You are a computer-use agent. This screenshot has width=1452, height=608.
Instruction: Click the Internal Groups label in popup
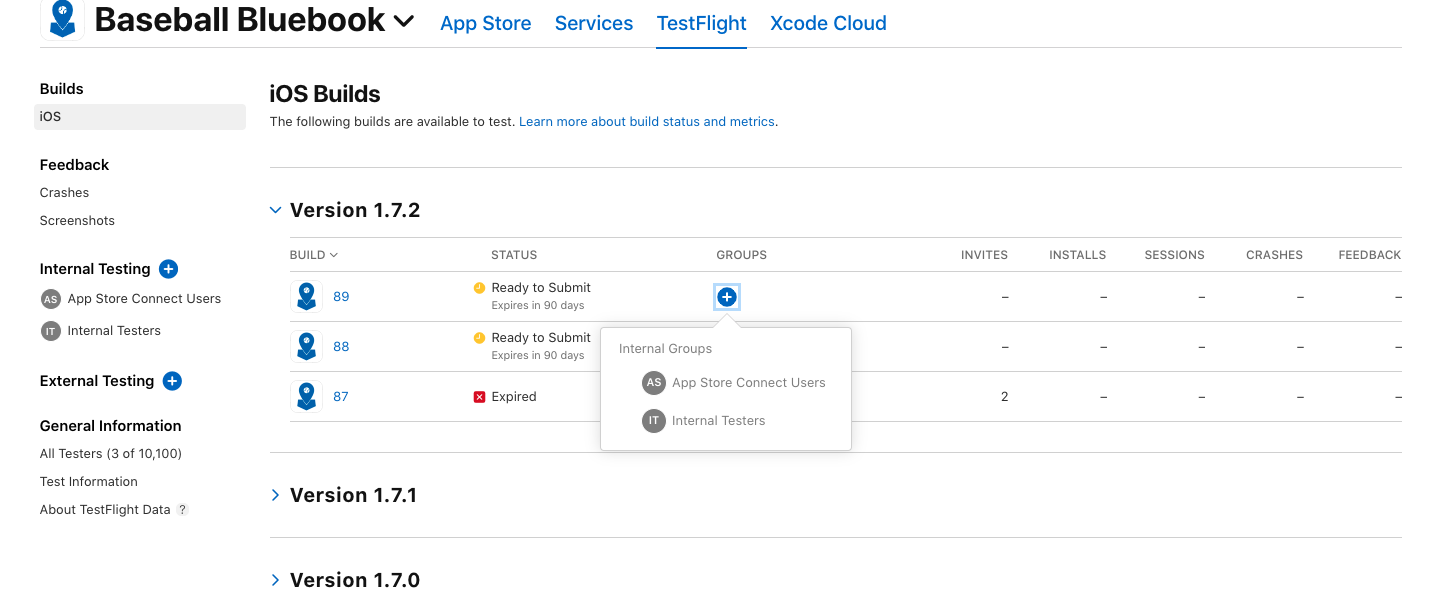[x=665, y=349]
